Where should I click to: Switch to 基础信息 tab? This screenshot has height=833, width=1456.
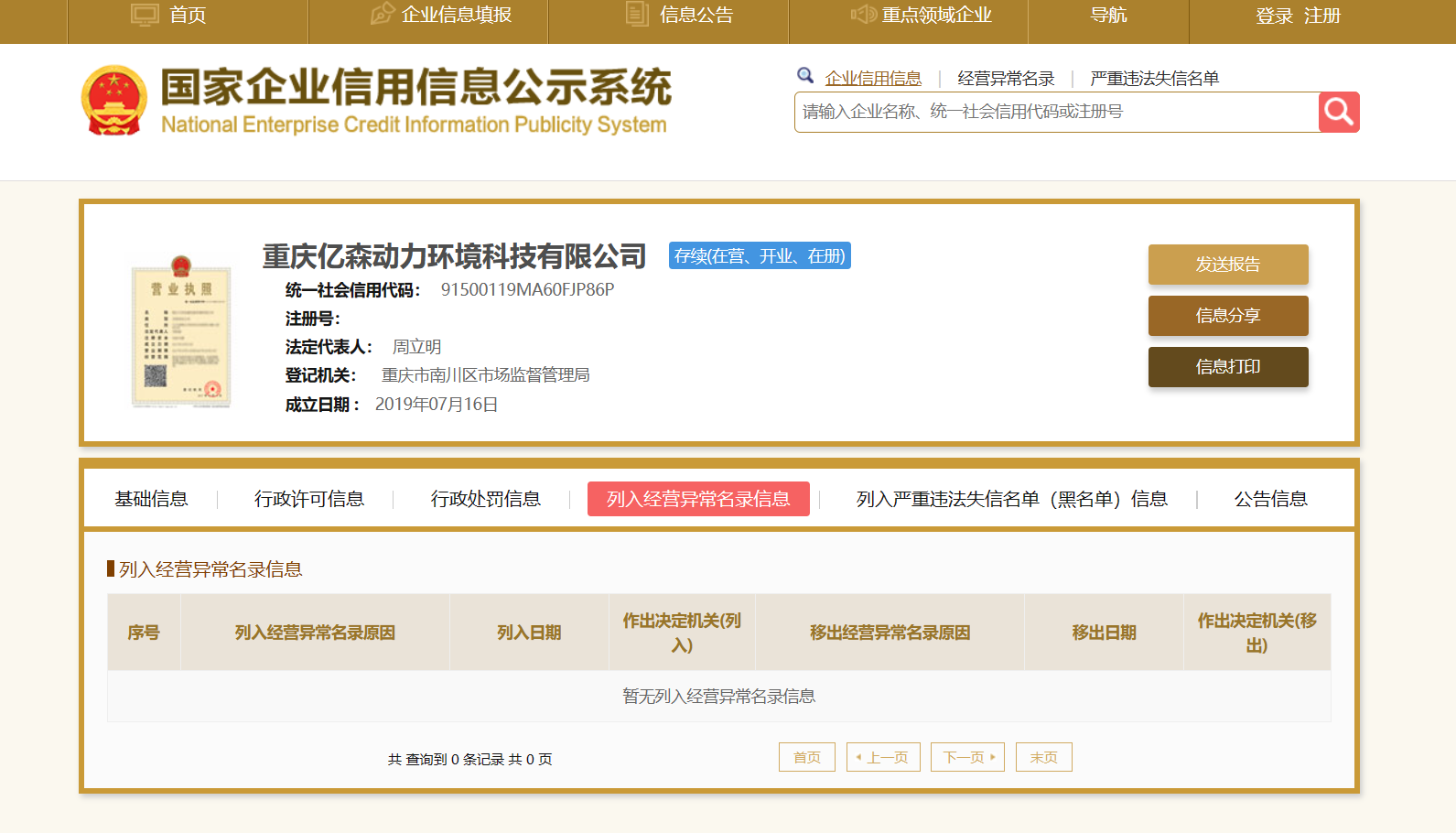(x=151, y=499)
